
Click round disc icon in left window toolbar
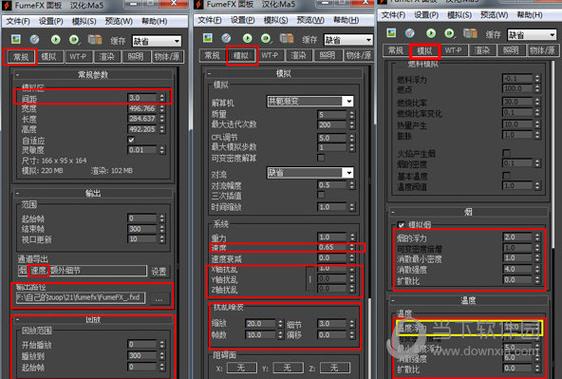tap(34, 39)
